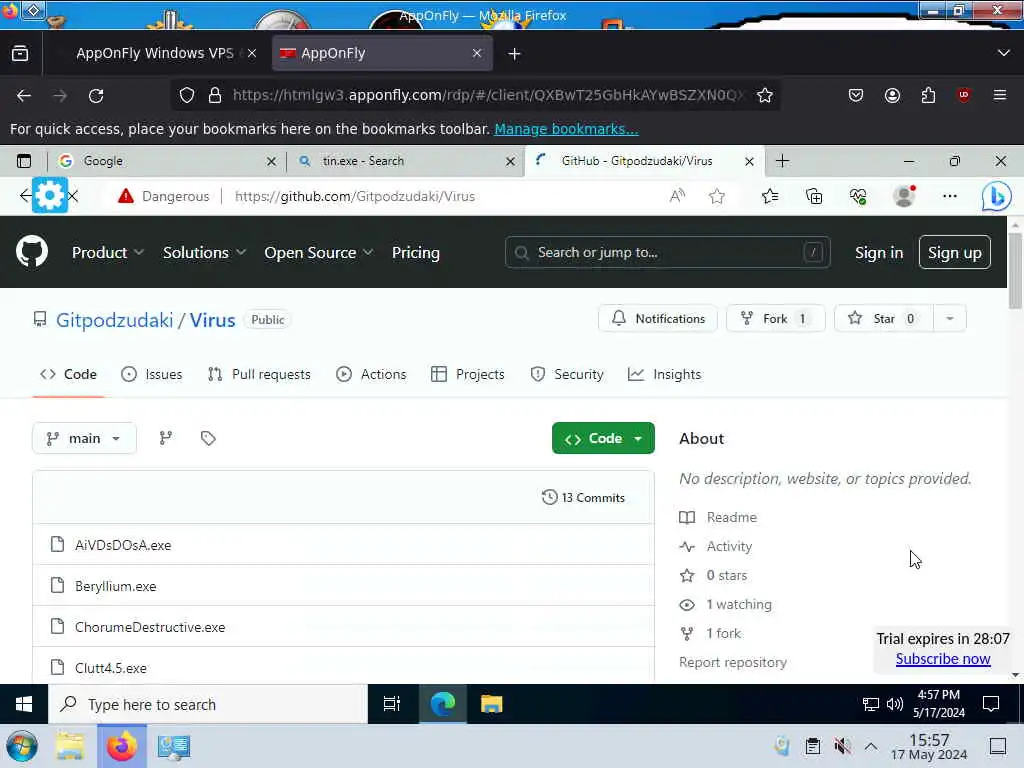Open Edge settings and more ellipsis

click(950, 196)
